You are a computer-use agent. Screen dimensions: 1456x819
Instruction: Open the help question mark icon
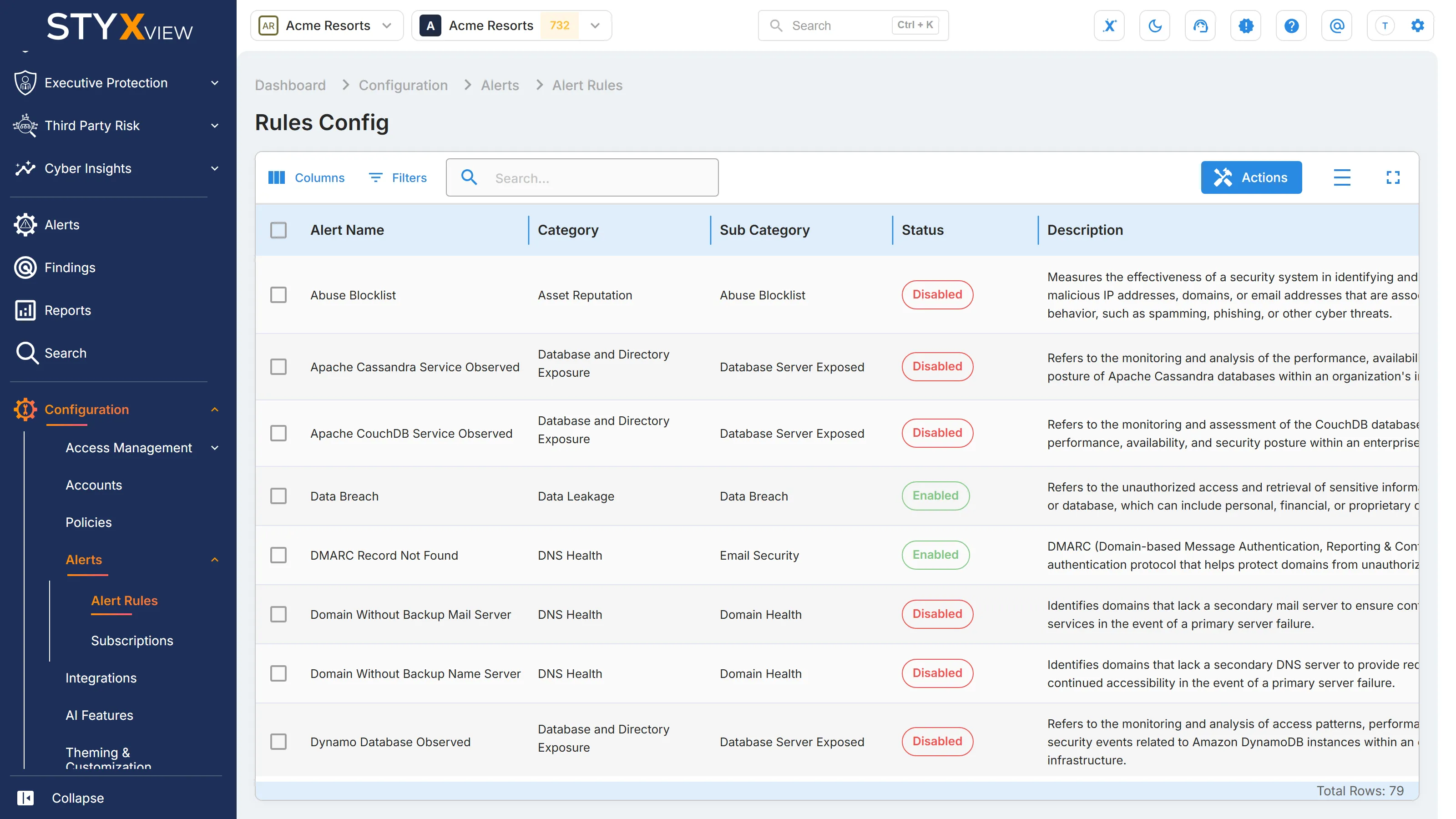coord(1291,25)
